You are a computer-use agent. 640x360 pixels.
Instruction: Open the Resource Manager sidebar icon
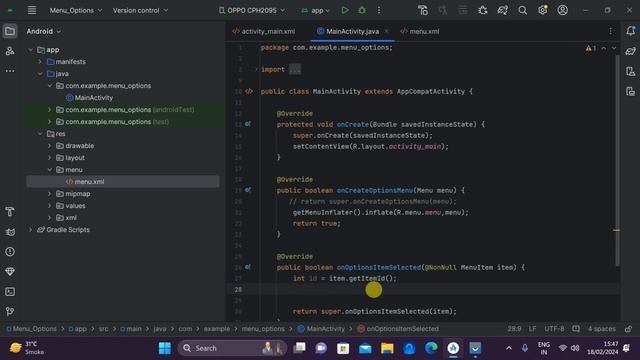click(10, 51)
